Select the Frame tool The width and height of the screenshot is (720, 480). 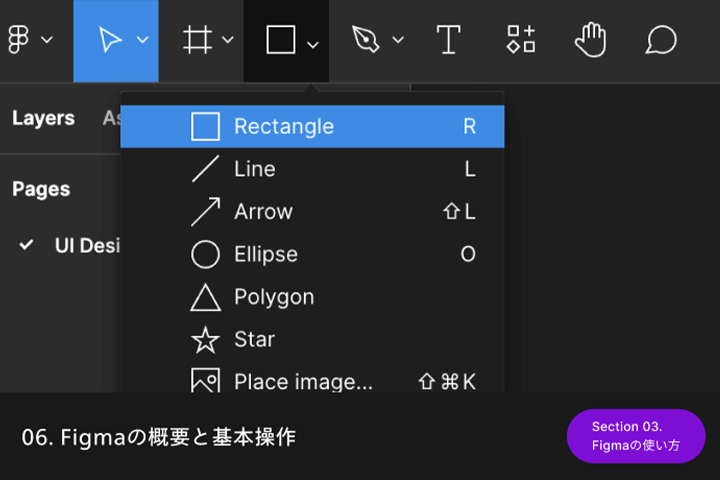click(x=197, y=40)
